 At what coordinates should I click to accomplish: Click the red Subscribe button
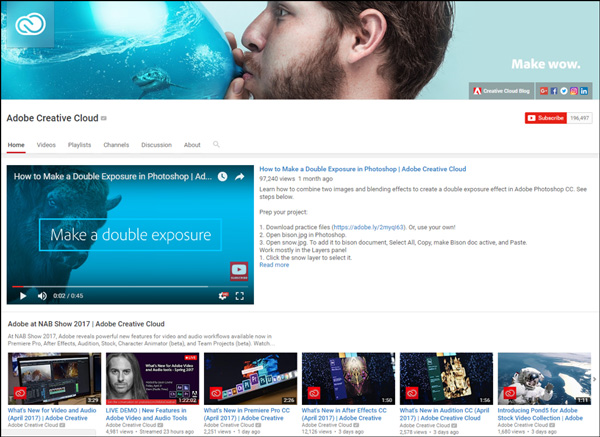coord(545,118)
